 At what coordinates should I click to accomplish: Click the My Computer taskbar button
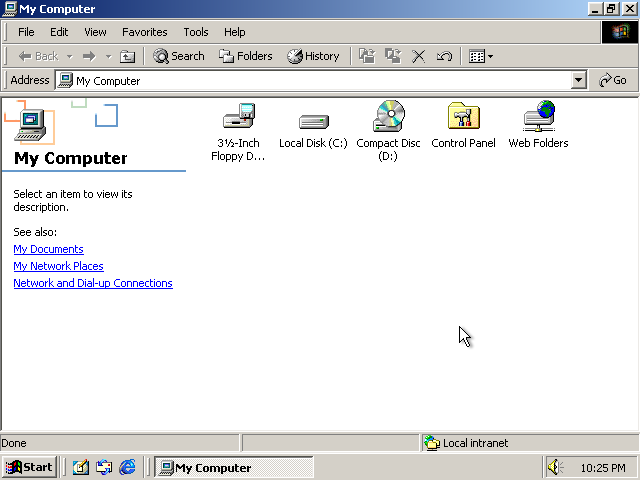pos(233,467)
